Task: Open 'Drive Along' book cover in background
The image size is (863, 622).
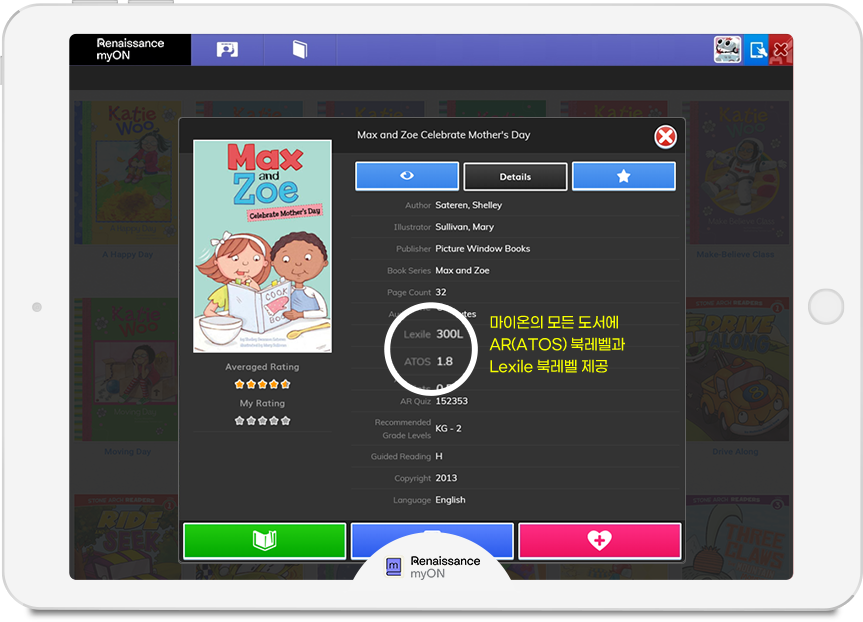Action: [738, 369]
